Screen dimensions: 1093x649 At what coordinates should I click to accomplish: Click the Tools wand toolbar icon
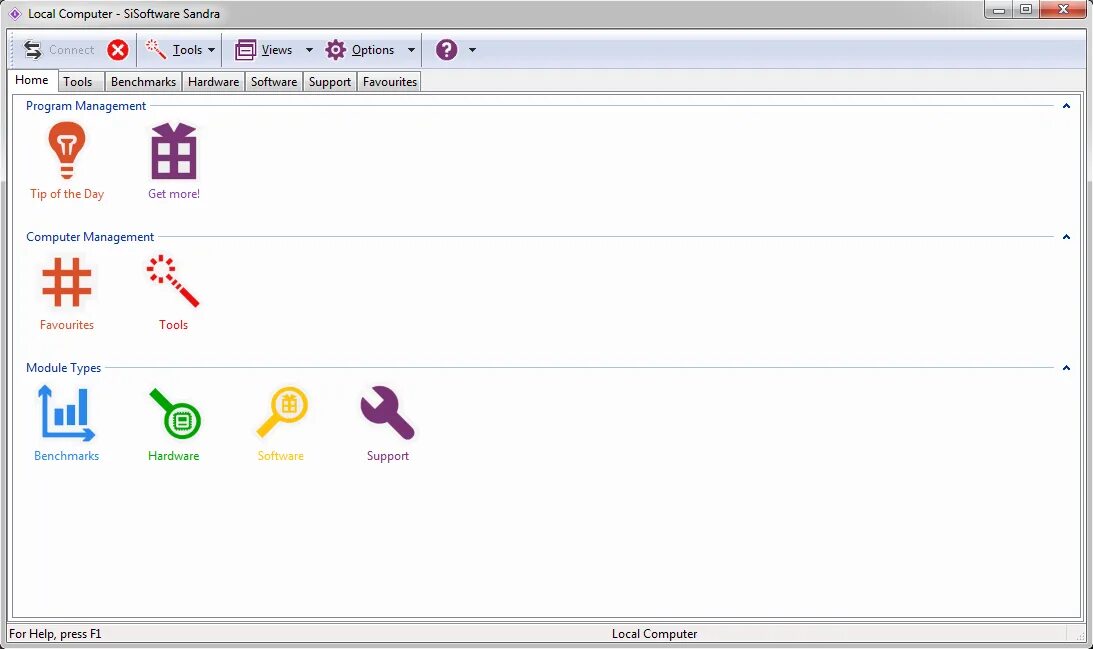pos(155,49)
